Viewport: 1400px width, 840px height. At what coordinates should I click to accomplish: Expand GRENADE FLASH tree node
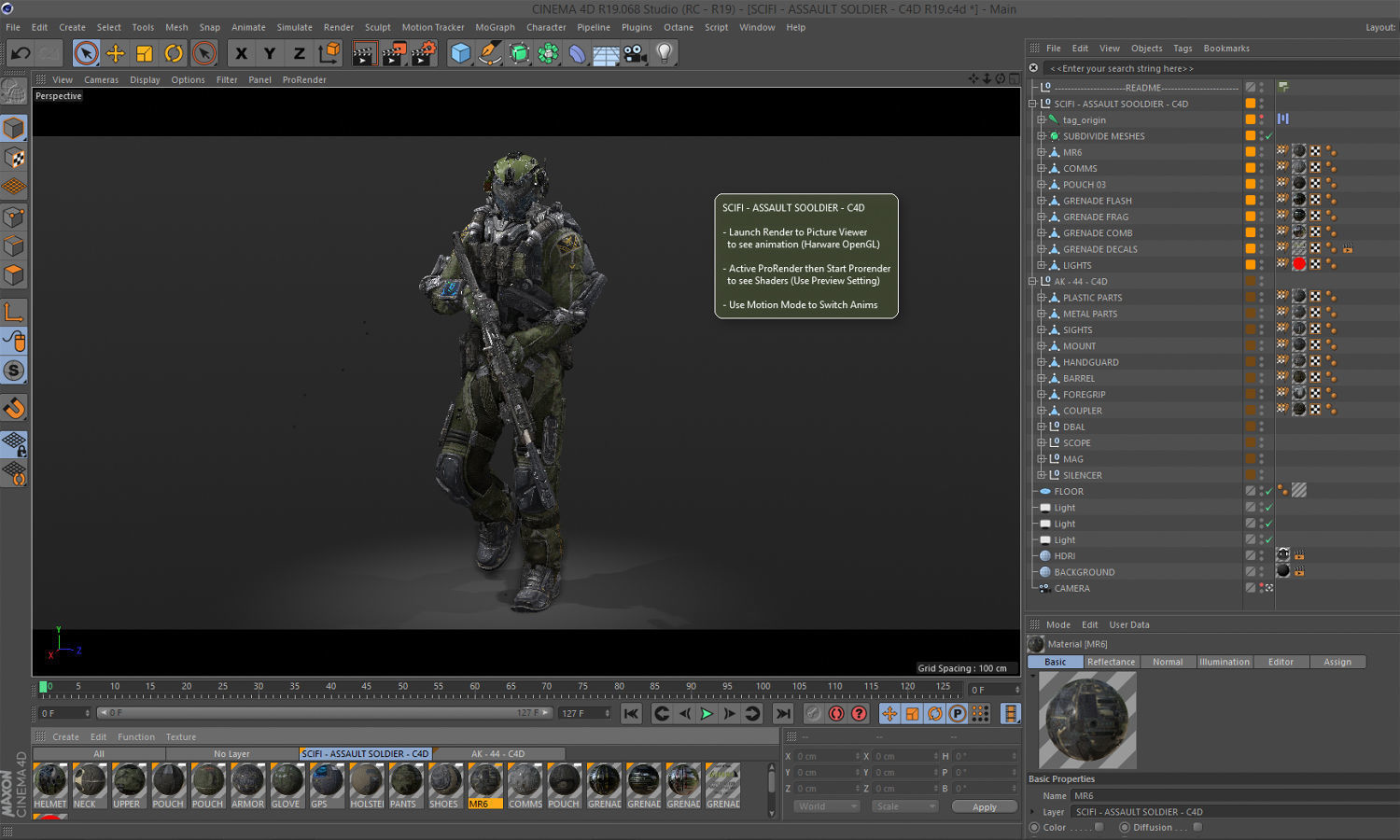(1042, 201)
